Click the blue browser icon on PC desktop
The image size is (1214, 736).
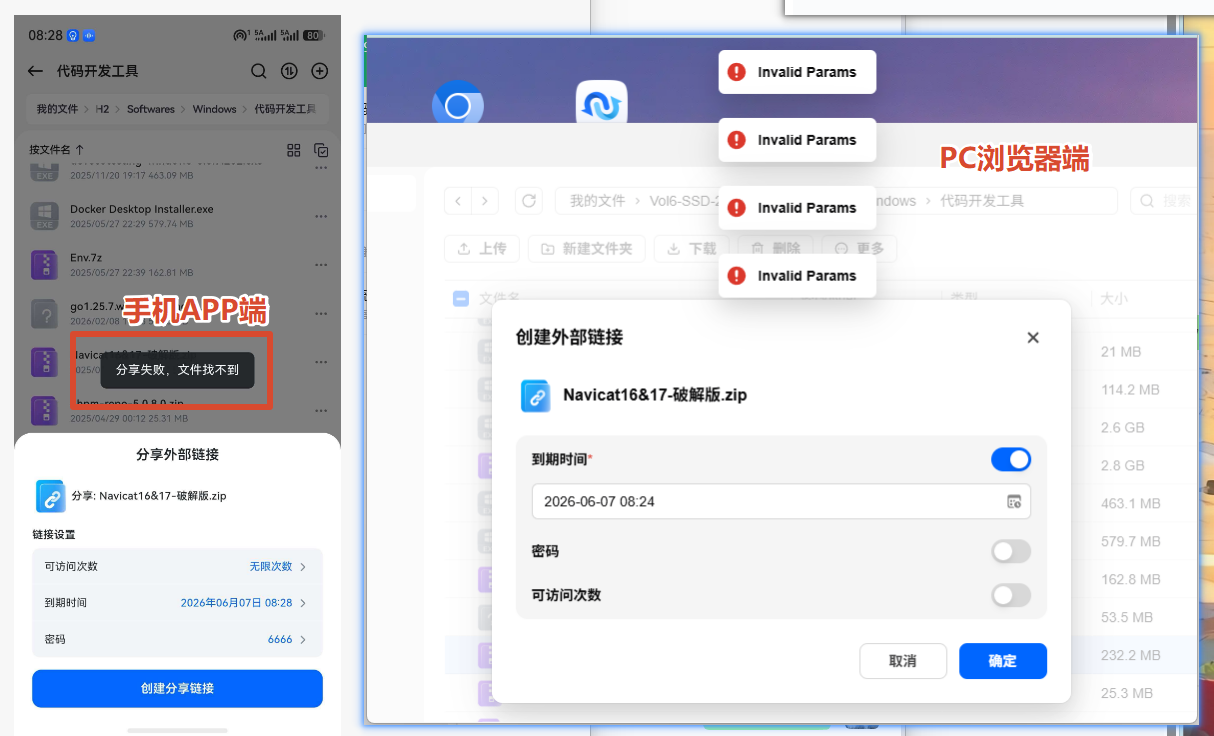(458, 105)
